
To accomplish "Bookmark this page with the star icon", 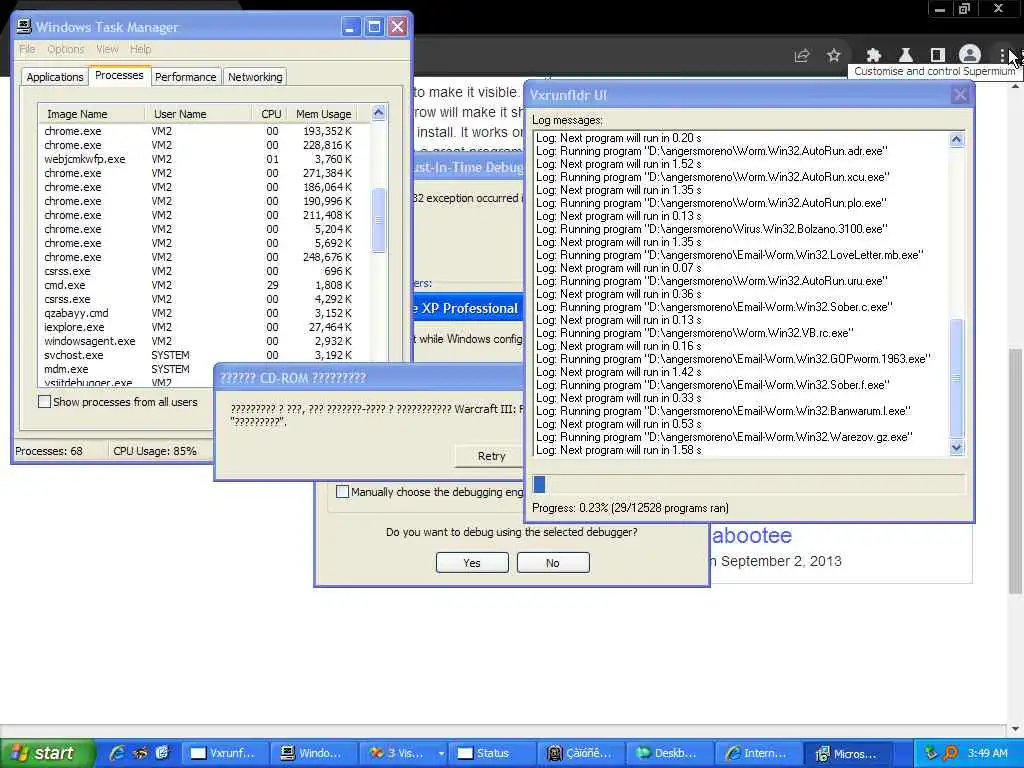I will [x=833, y=56].
